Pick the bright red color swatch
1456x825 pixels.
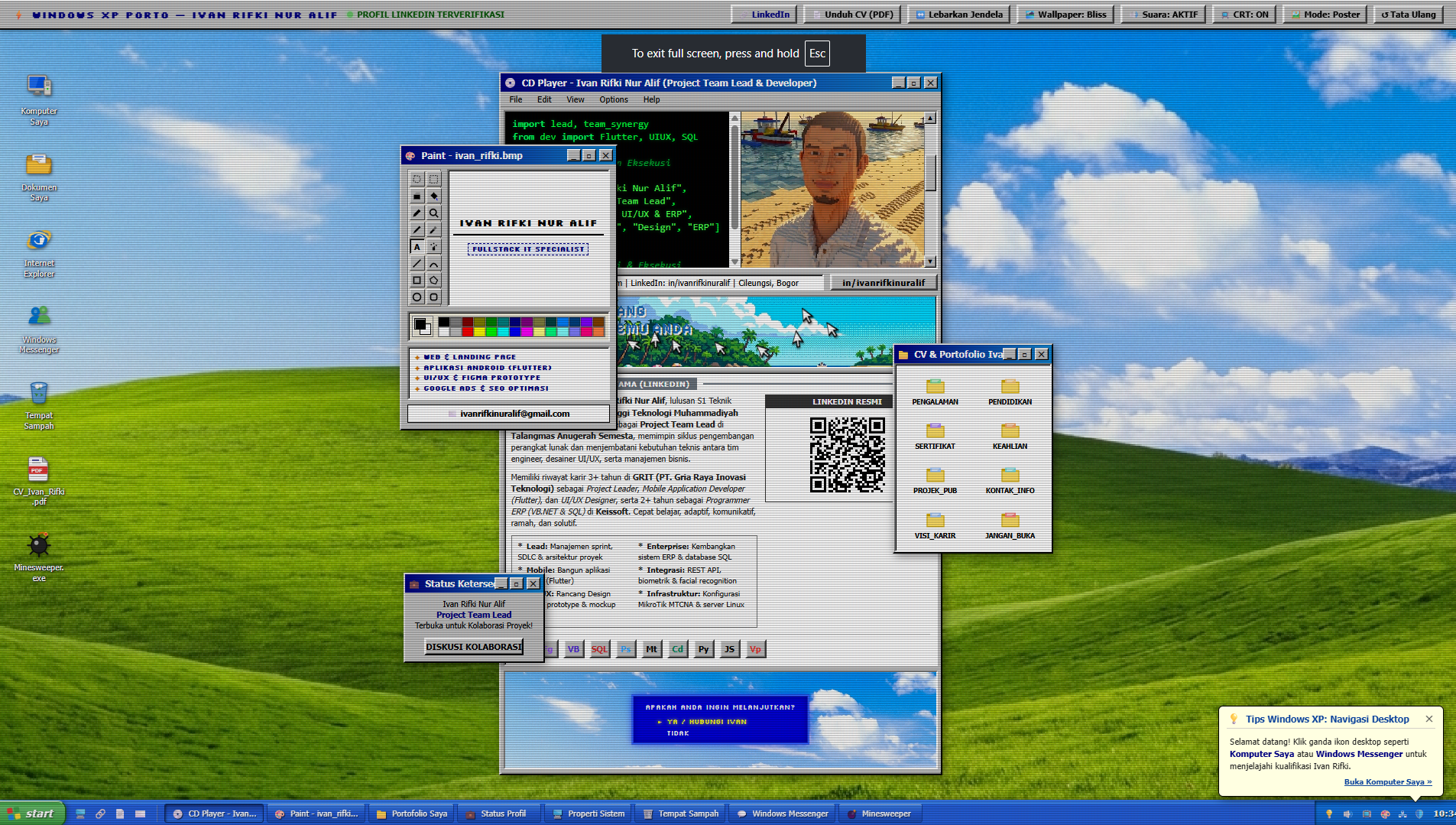[468, 332]
